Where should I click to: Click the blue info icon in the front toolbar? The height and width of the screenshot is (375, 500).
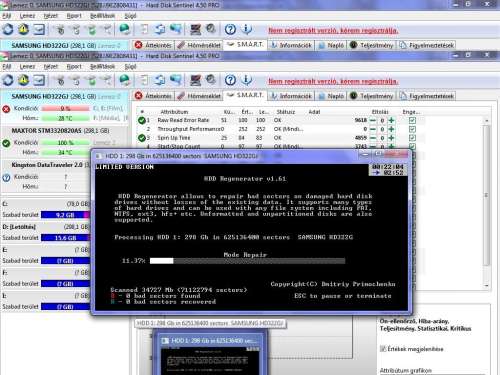(246, 80)
